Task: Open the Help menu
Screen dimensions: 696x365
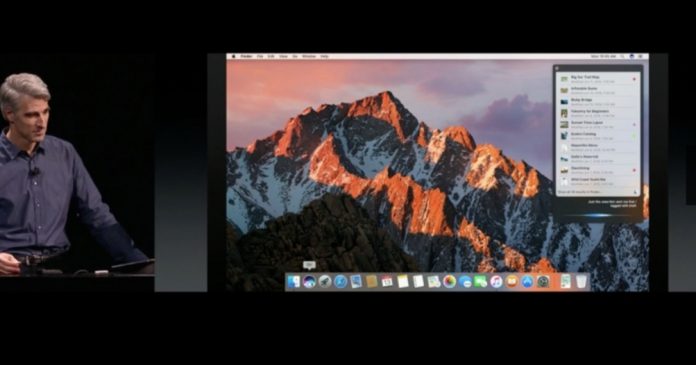Action: [x=324, y=56]
